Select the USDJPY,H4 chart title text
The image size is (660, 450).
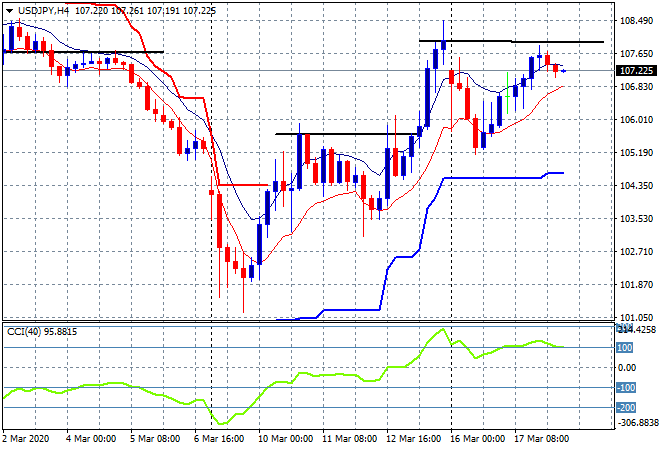(x=43, y=11)
